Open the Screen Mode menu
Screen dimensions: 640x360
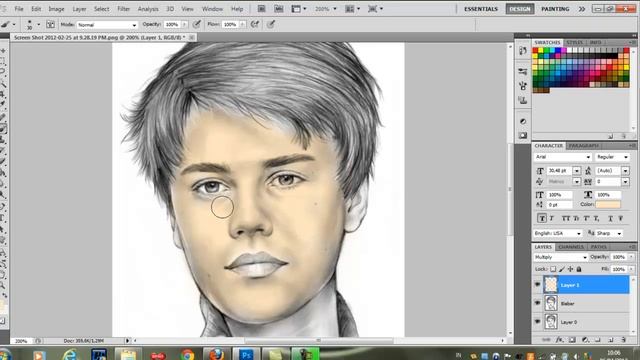pyautogui.click(x=376, y=9)
